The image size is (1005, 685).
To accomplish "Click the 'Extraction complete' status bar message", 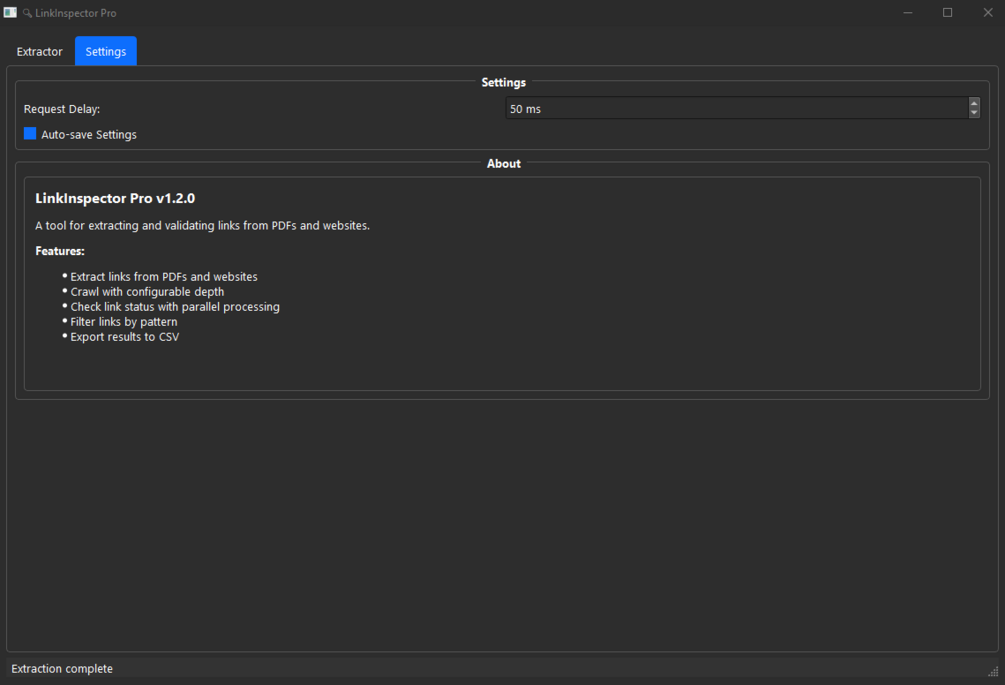I will 62,668.
